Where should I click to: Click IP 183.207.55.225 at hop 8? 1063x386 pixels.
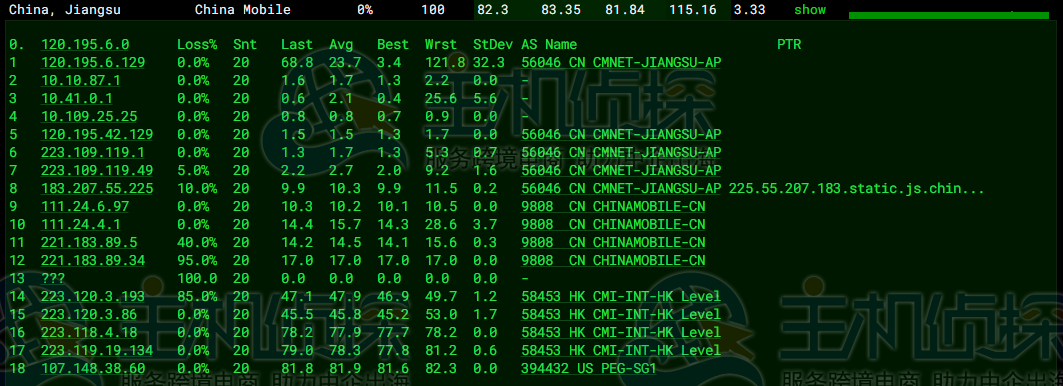[x=97, y=189]
